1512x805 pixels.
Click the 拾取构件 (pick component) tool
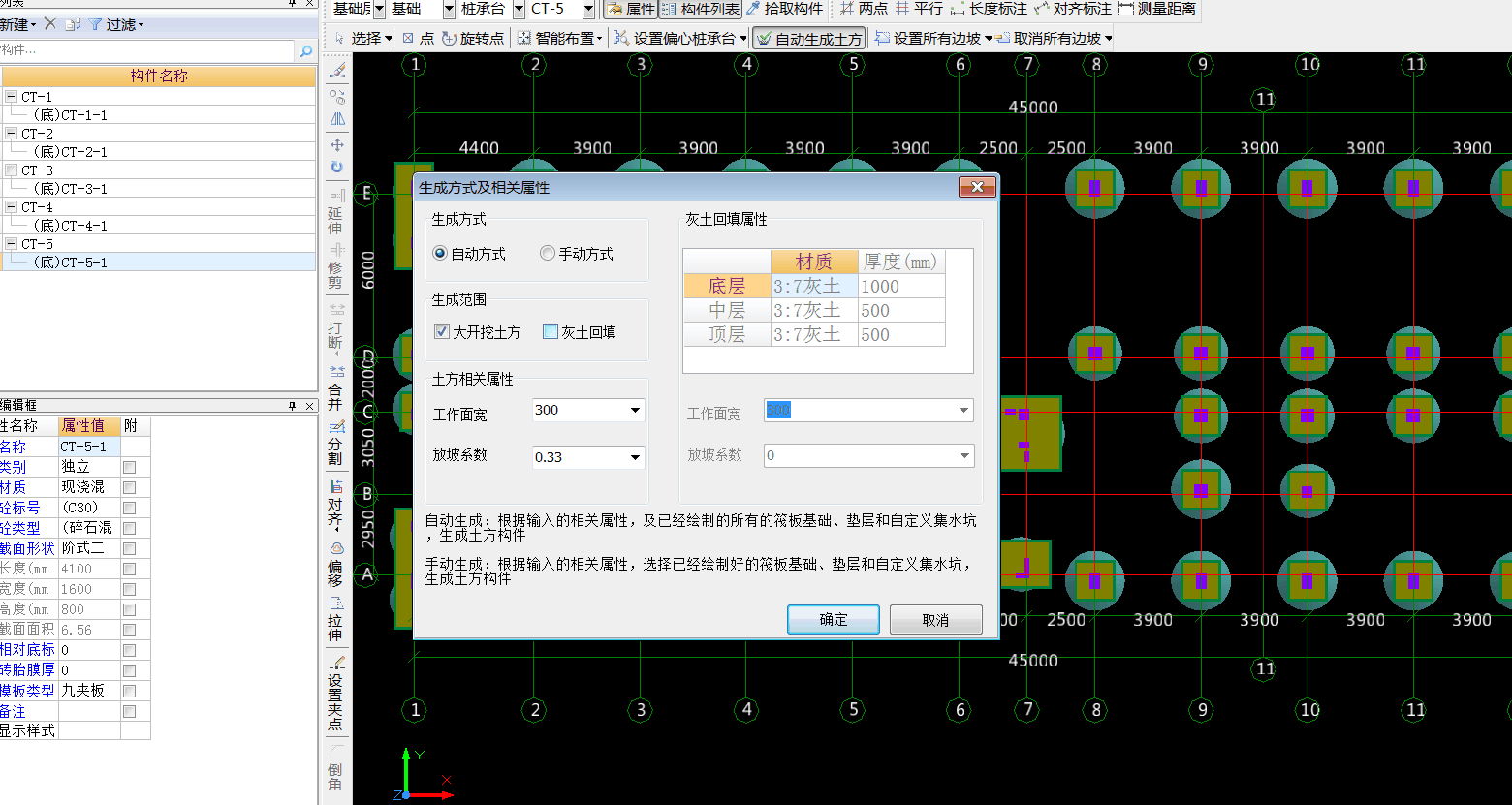coord(784,9)
